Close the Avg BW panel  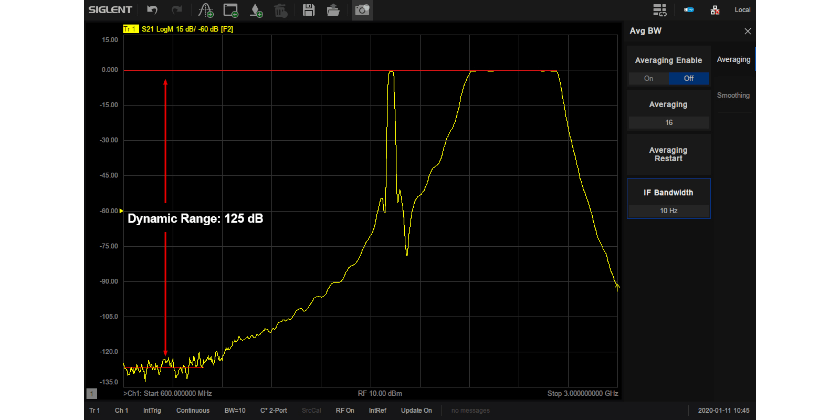[747, 31]
